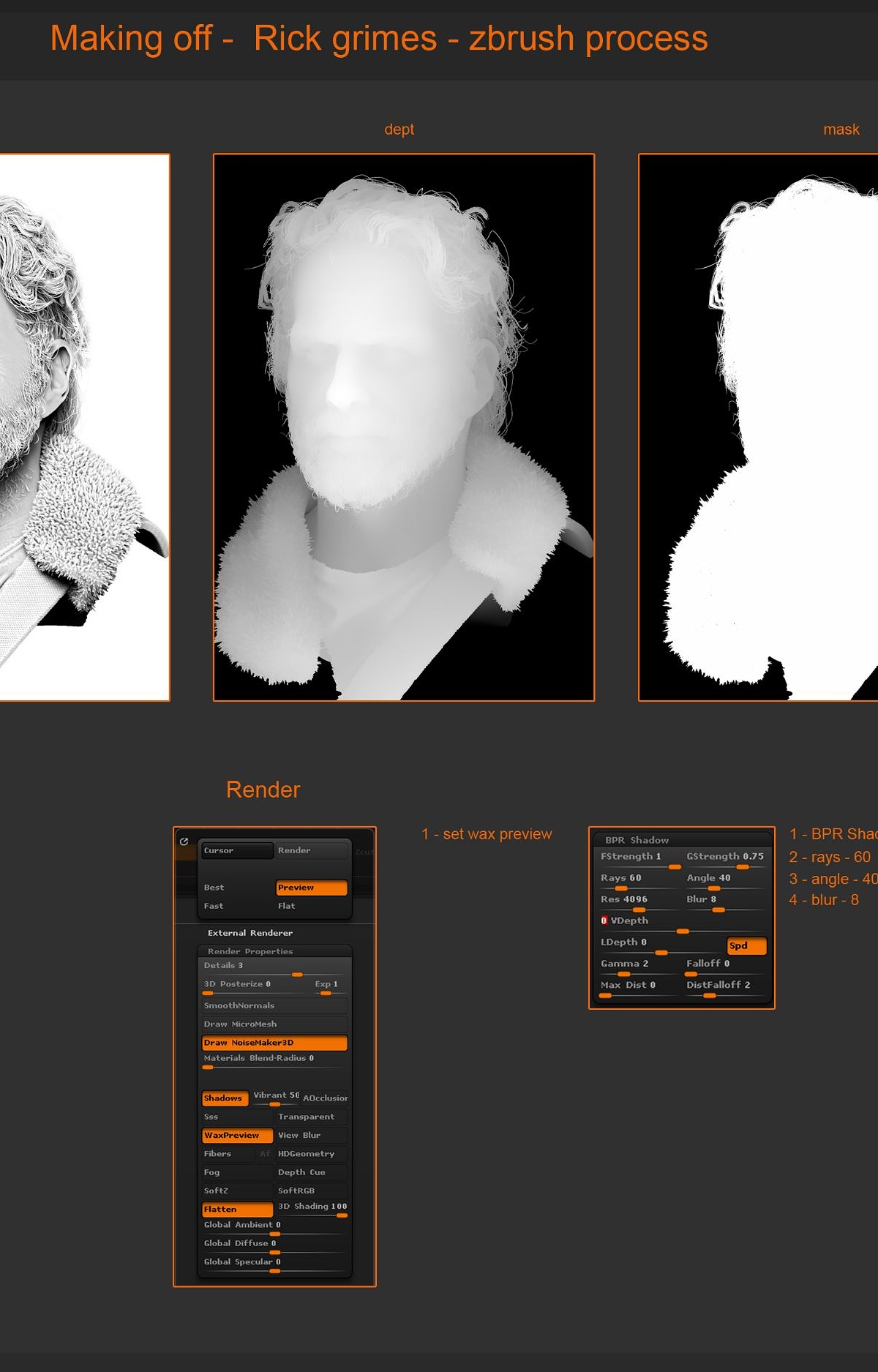Switch to the Fast render mode
This screenshot has height=1372, width=878.
[237, 906]
